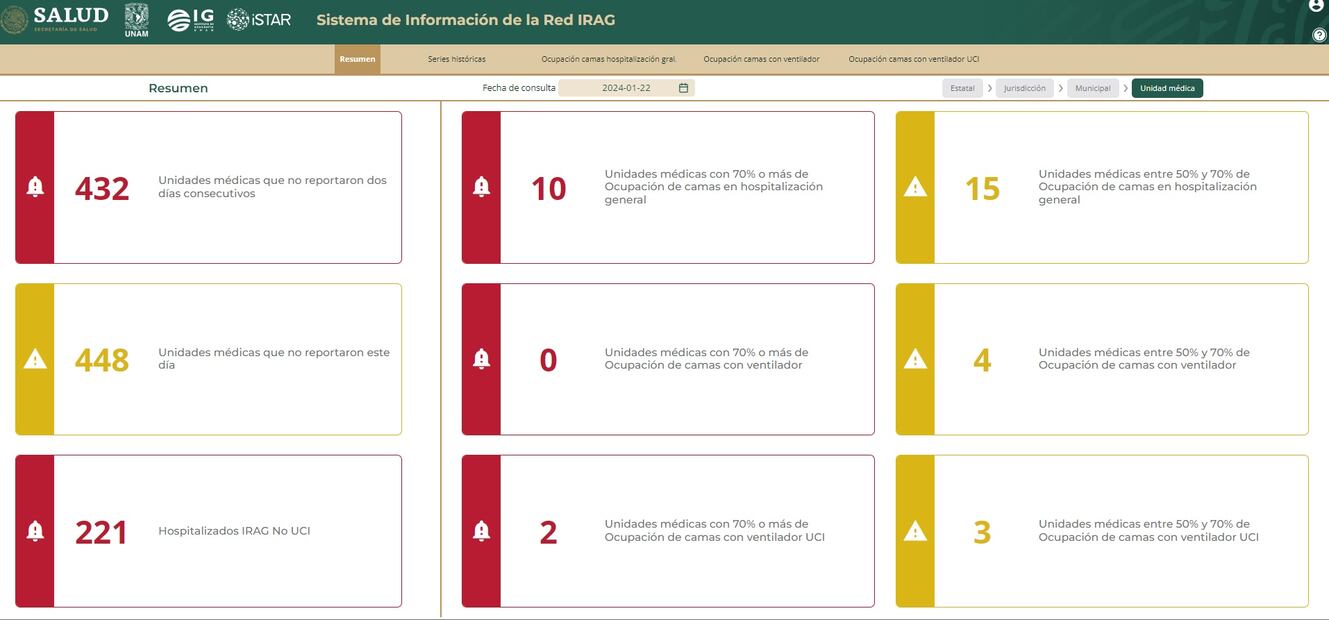The image size is (1329, 620).
Task: Open the user account icon
Action: pyautogui.click(x=1316, y=6)
